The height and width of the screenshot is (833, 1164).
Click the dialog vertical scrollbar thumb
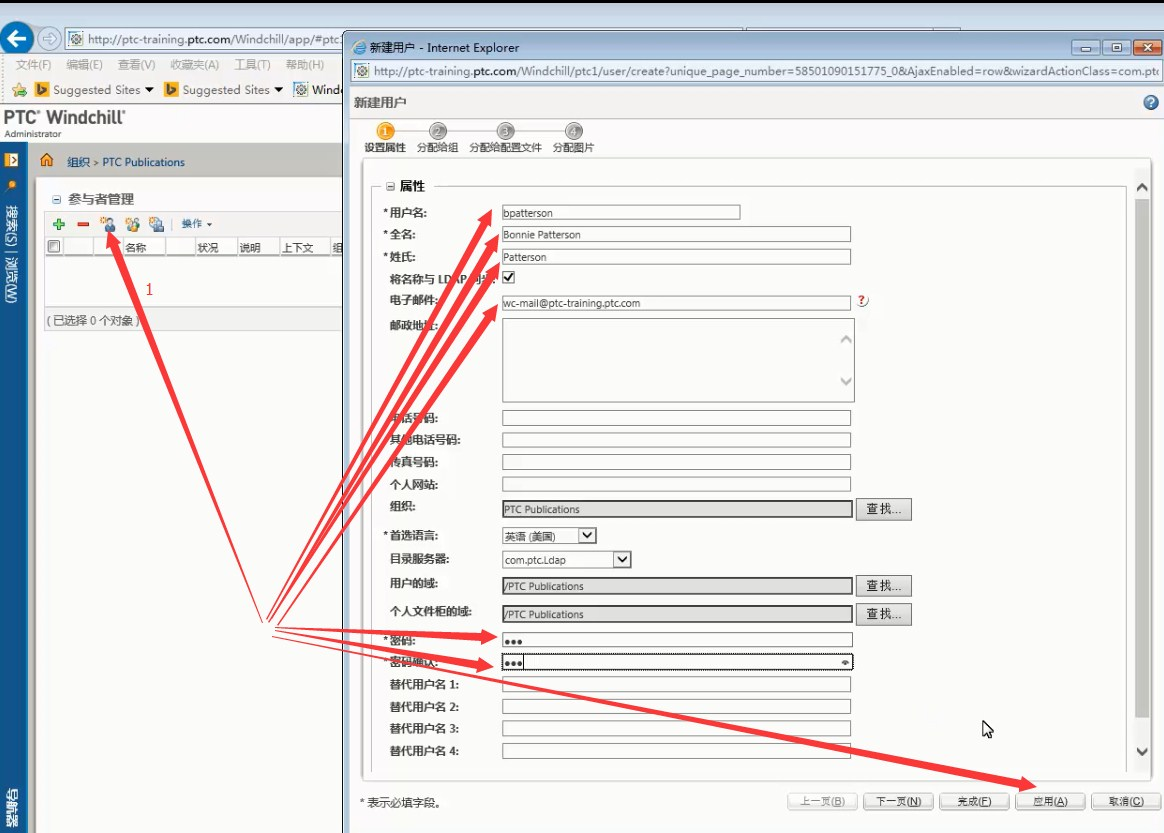(1142, 457)
